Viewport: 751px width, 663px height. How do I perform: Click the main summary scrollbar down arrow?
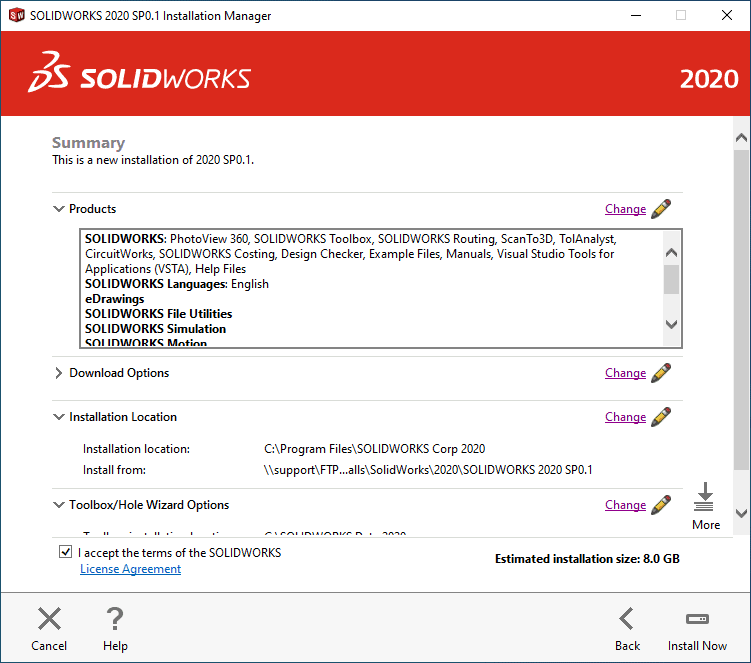(x=741, y=513)
